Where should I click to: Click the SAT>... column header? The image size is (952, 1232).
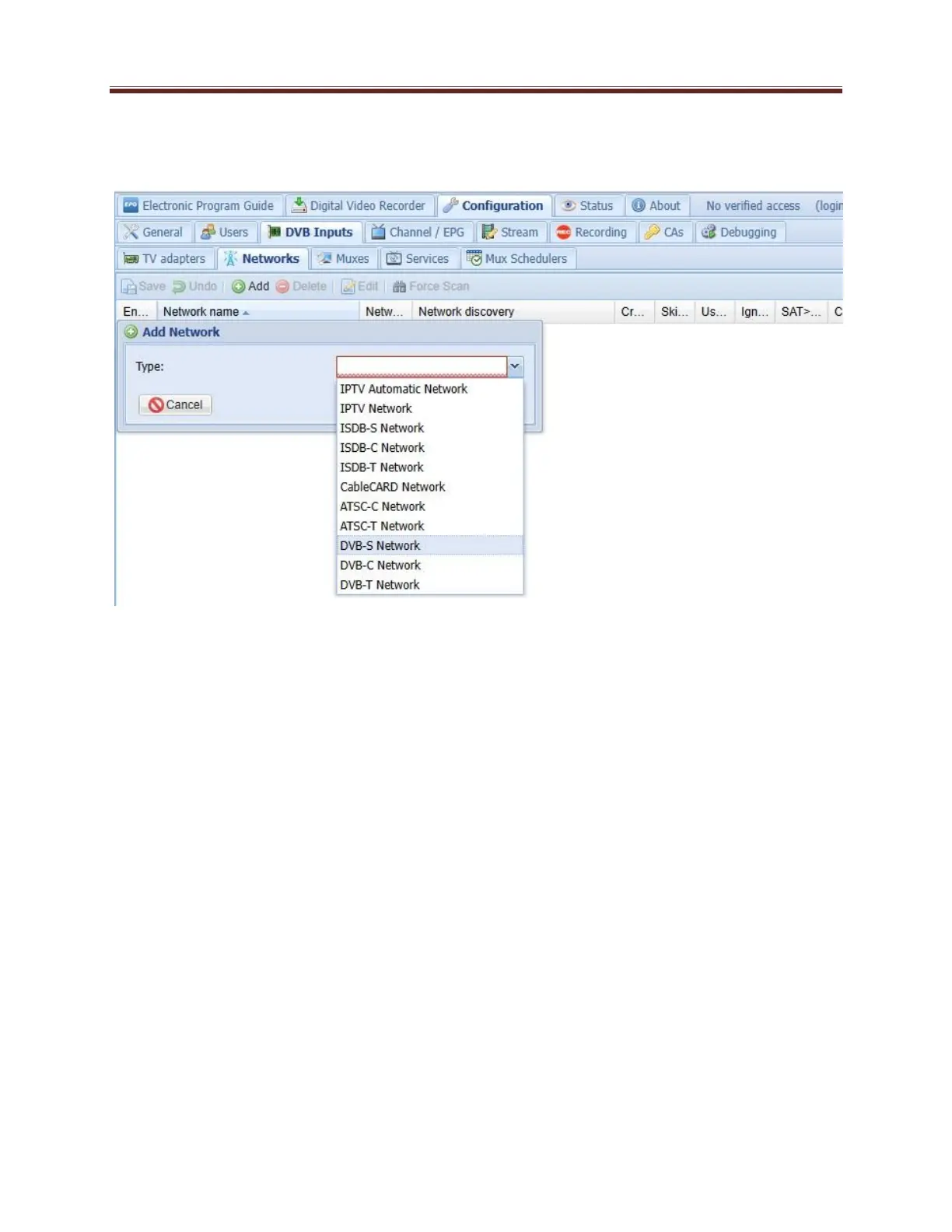801,312
